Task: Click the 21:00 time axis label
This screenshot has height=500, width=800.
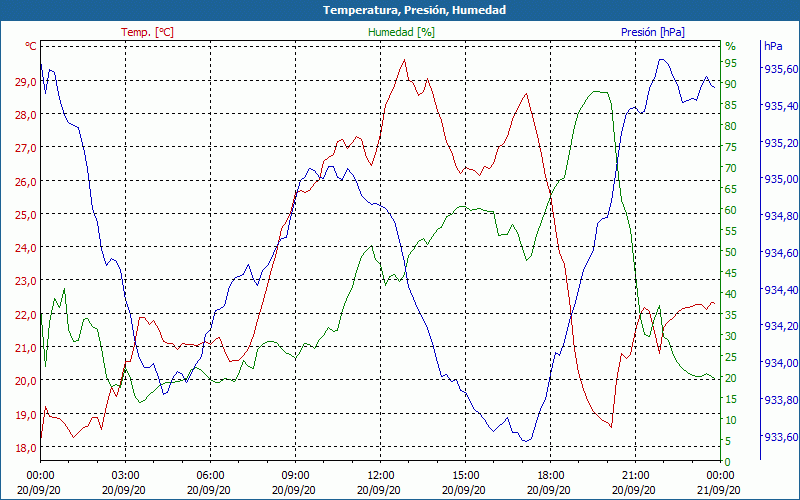Action: click(x=635, y=476)
